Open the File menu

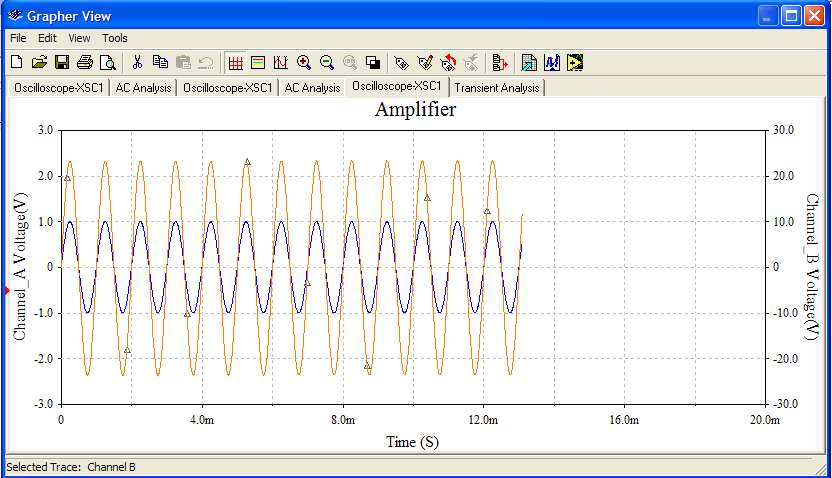tap(18, 38)
